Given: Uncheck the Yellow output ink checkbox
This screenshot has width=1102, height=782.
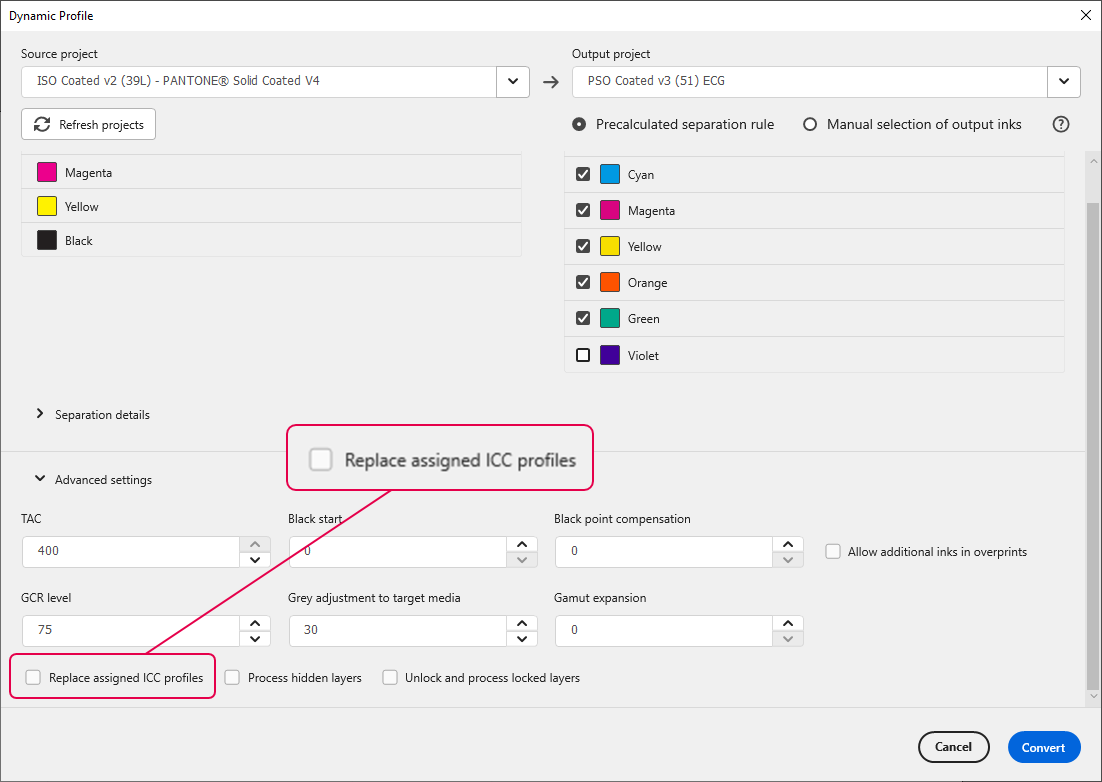Looking at the screenshot, I should [x=583, y=247].
